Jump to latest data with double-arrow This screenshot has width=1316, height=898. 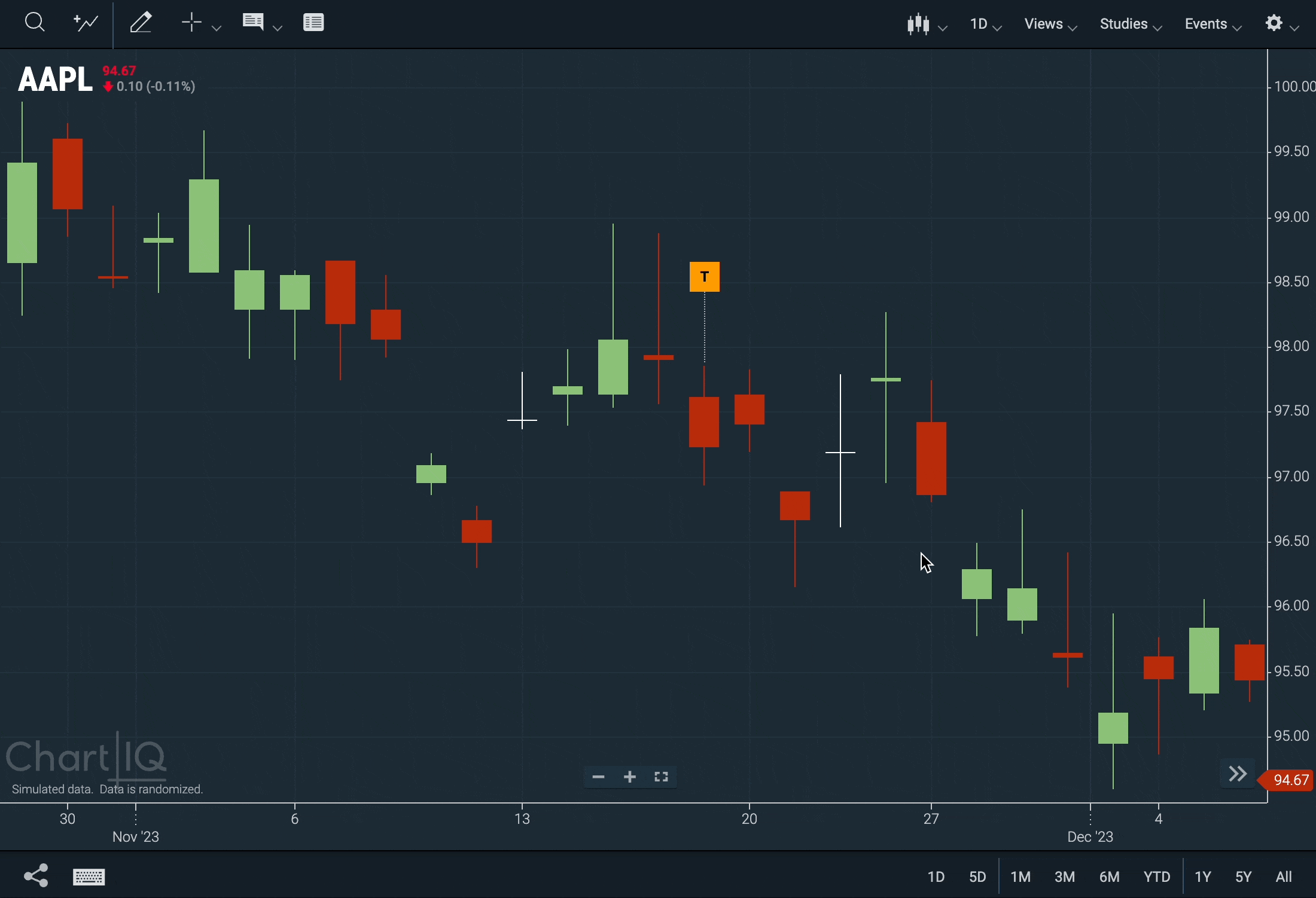pos(1238,774)
